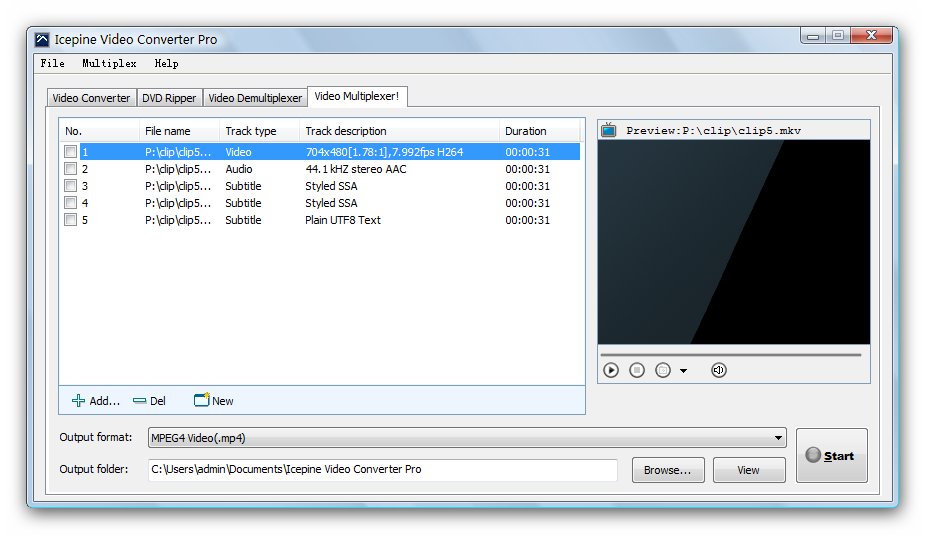The width and height of the screenshot is (926, 535).
Task: Select 'Styled SSA' in row 4
Action: point(331,203)
